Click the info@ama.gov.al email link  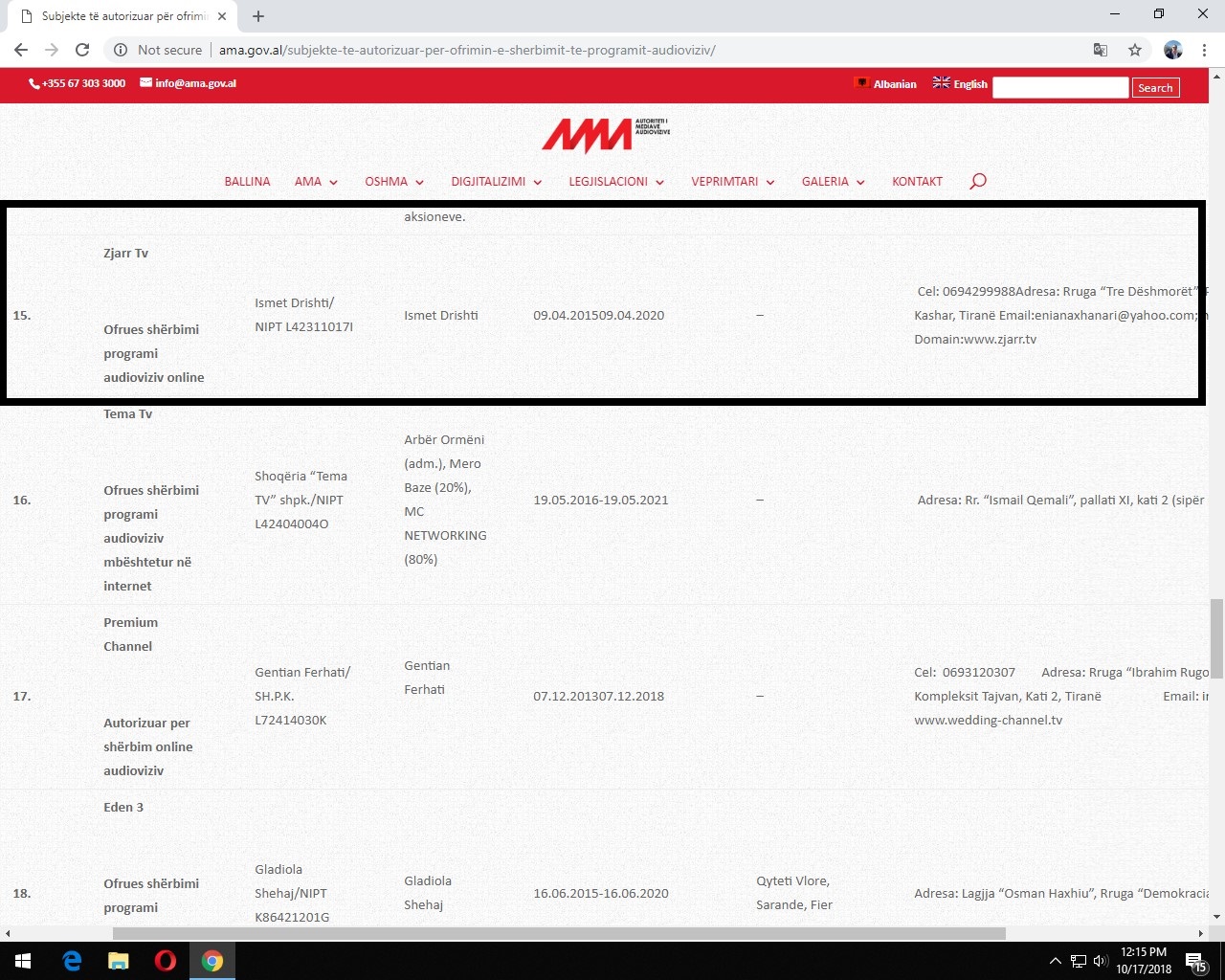click(189, 83)
